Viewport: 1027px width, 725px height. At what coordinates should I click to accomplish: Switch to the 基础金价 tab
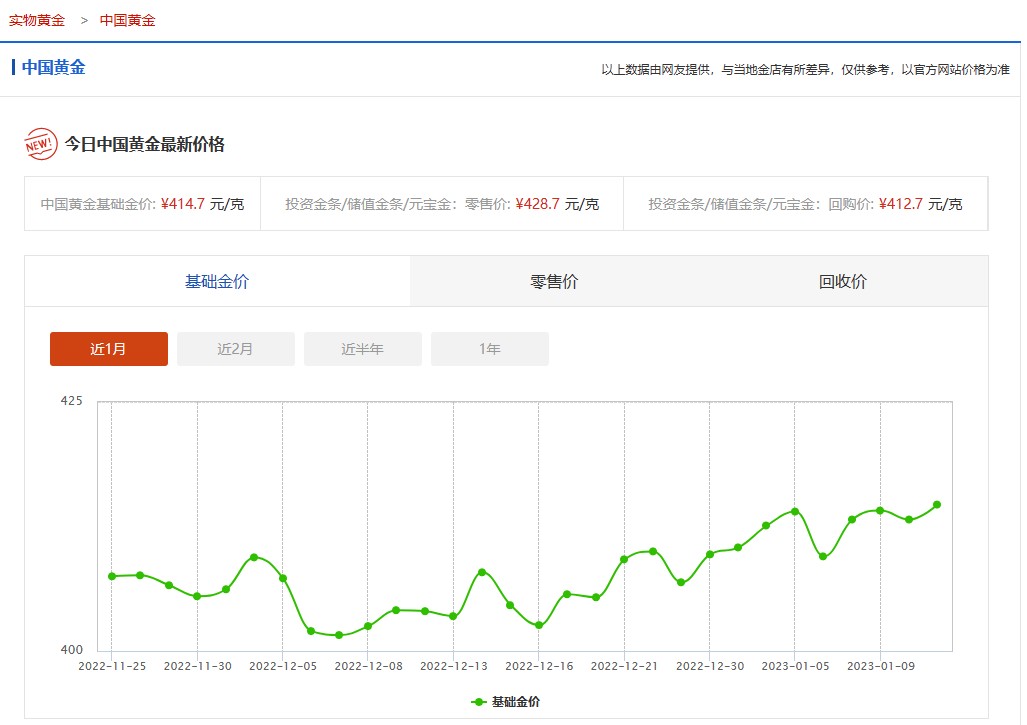pyautogui.click(x=217, y=282)
